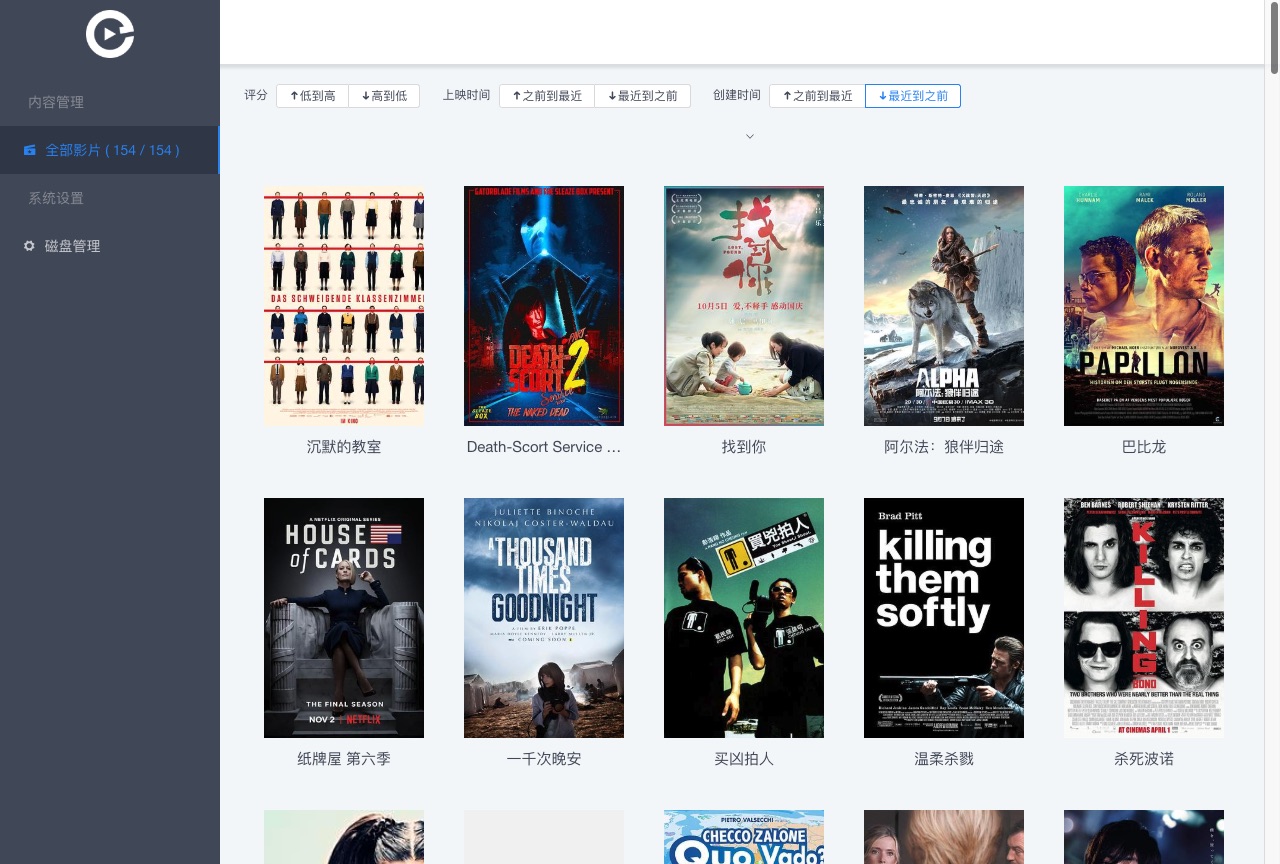Click the title 温柔杀戮

coord(944,759)
